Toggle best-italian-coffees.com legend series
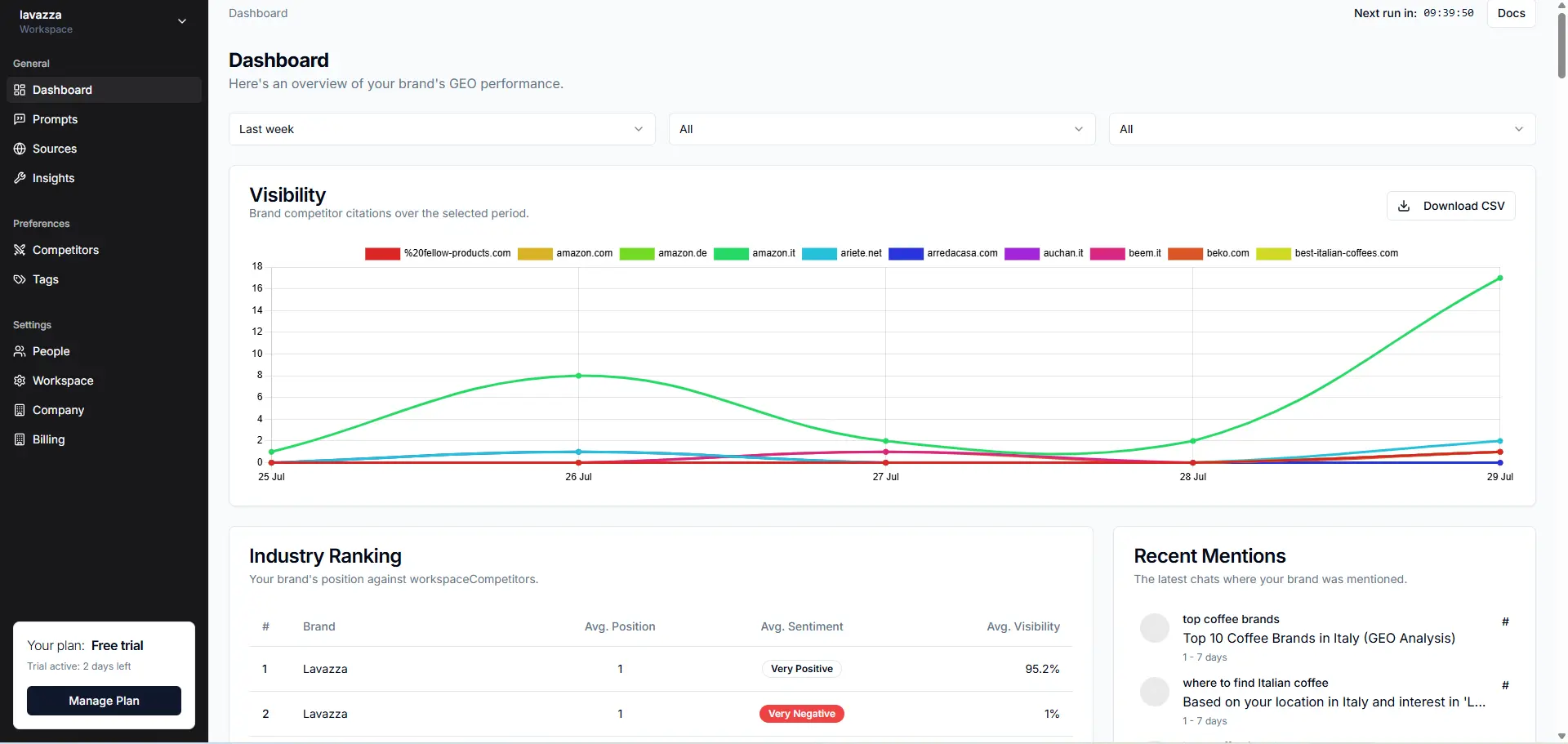 point(1327,253)
